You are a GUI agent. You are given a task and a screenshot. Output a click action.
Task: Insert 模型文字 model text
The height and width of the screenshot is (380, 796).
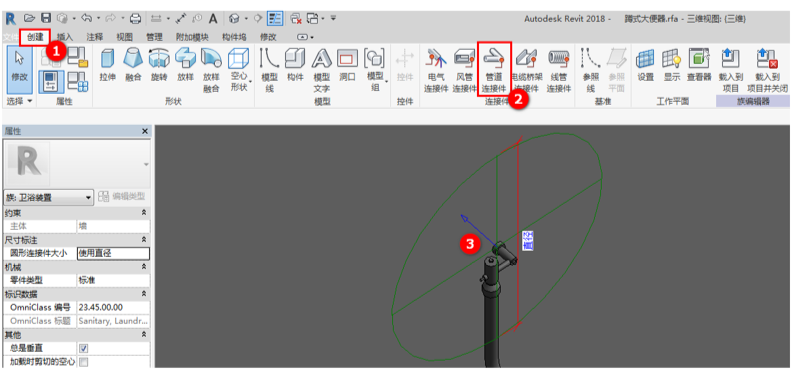(321, 70)
